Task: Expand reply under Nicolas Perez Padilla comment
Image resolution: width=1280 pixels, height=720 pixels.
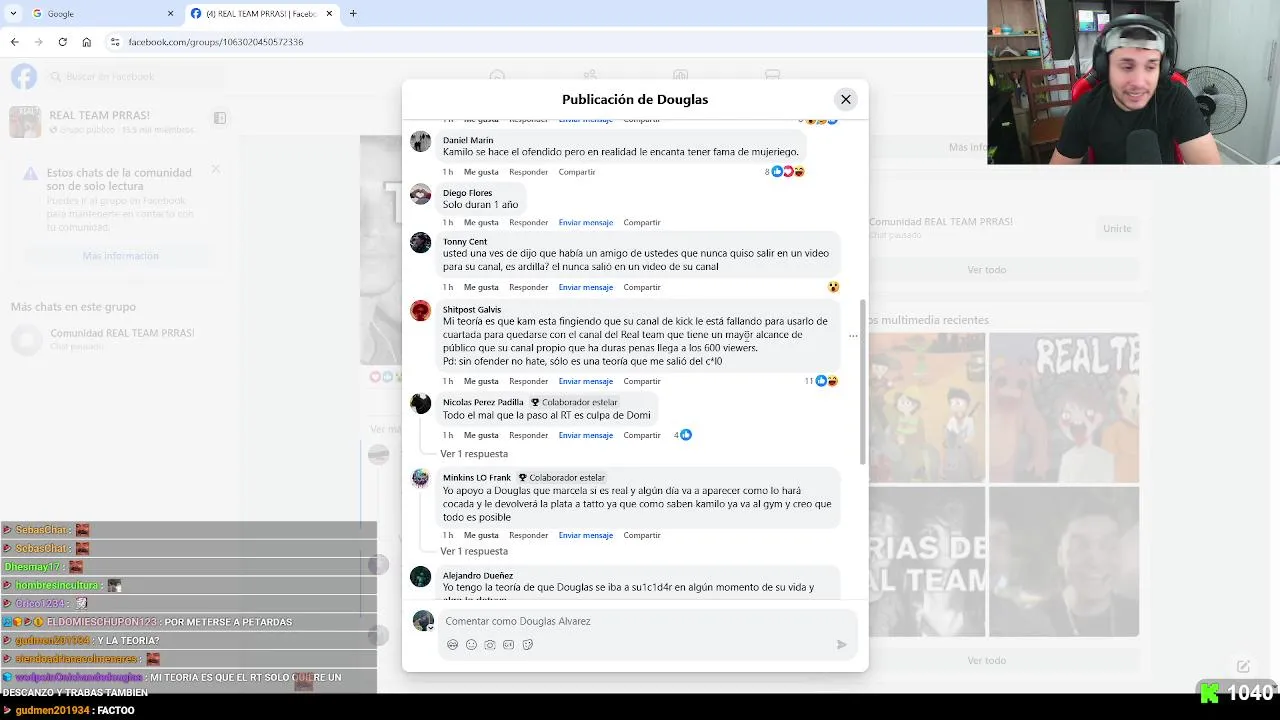Action: click(x=474, y=454)
